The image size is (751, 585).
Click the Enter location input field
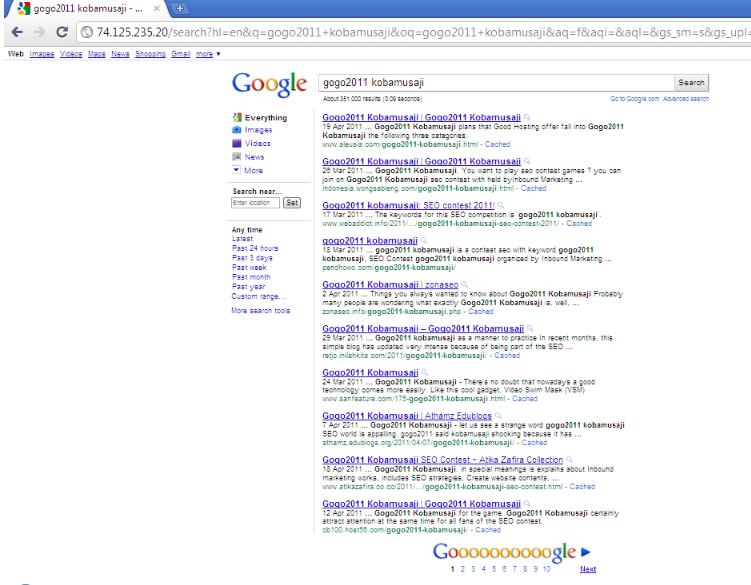[x=255, y=203]
